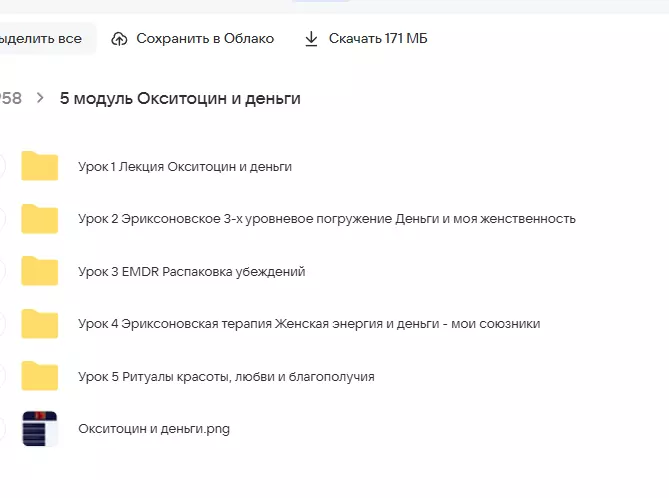Open the Окситоцин и деньги.png thumbnail
The height and width of the screenshot is (498, 669).
[x=40, y=429]
